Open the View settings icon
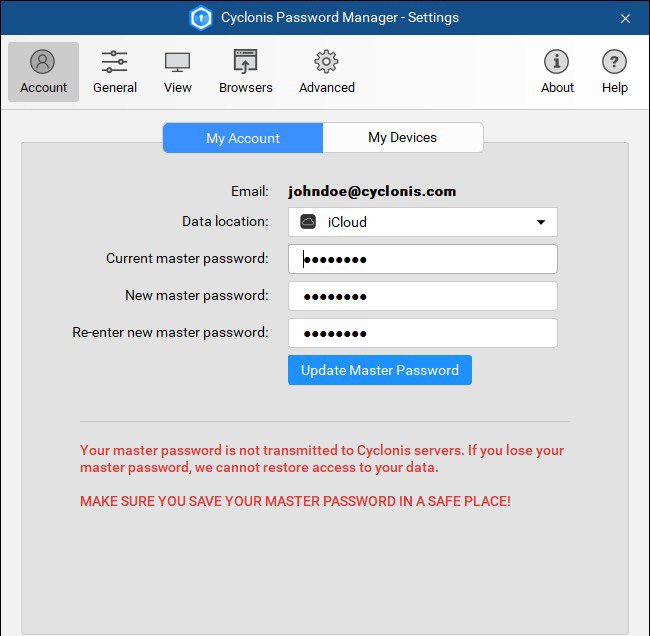This screenshot has width=650, height=636. 178,72
